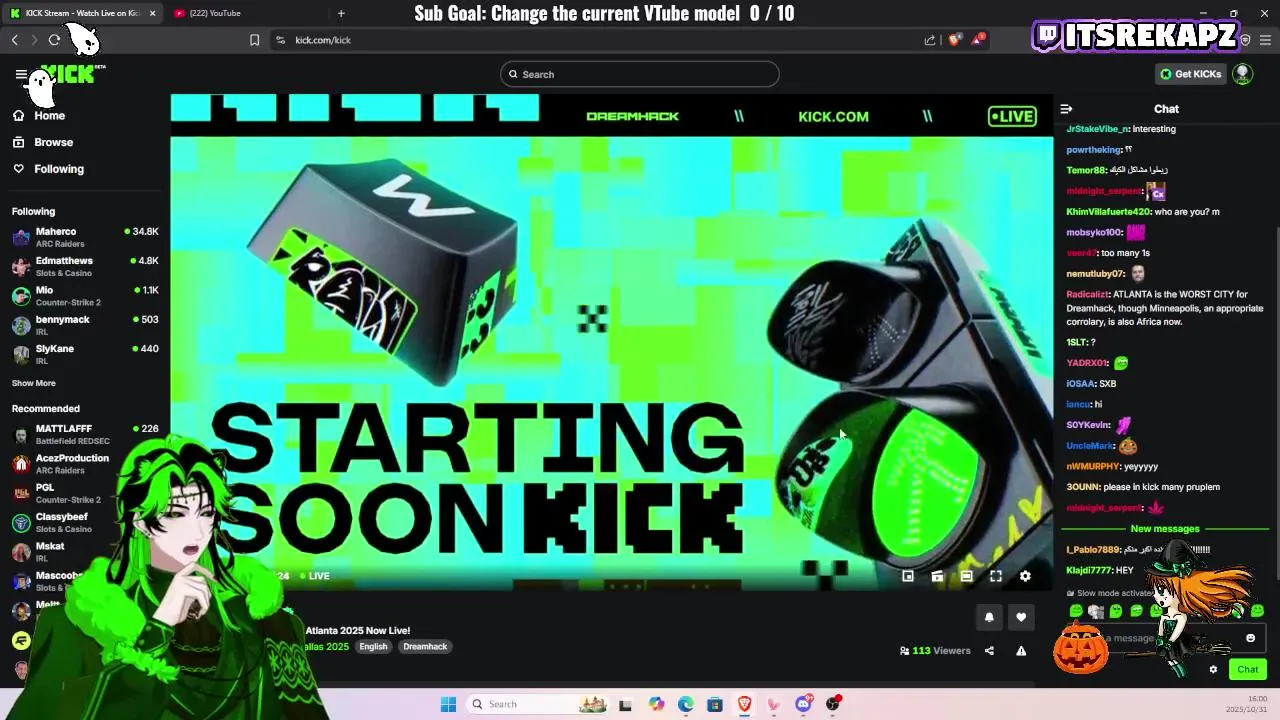The height and width of the screenshot is (720, 1280).
Task: Bookmark this page icon
Action: point(254,40)
